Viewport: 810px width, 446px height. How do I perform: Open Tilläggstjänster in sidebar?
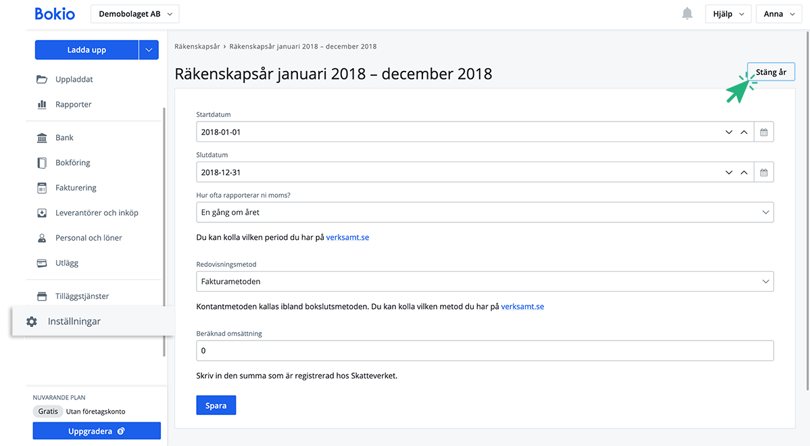[x=82, y=296]
